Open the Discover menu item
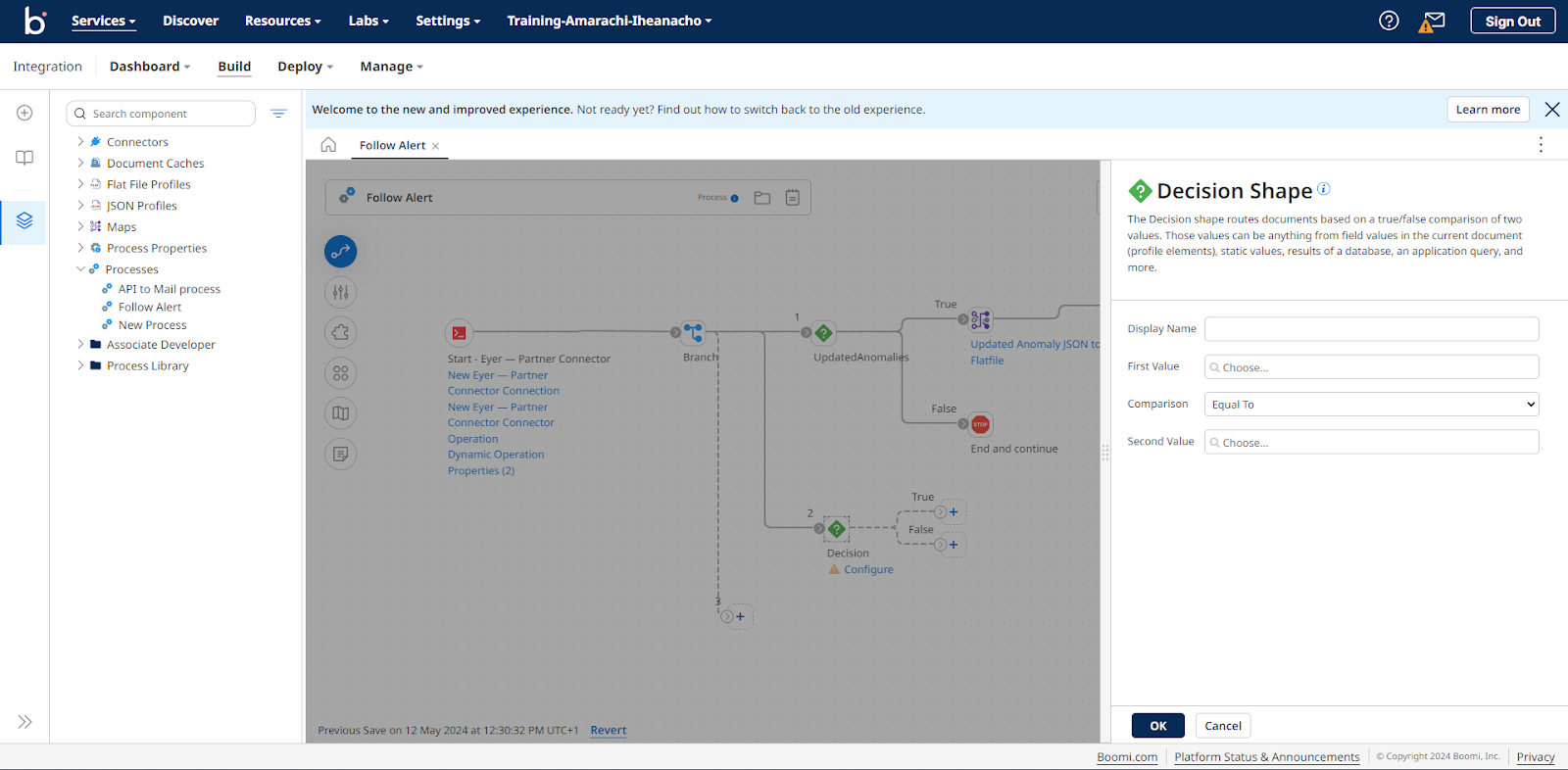The height and width of the screenshot is (770, 1568). (190, 21)
